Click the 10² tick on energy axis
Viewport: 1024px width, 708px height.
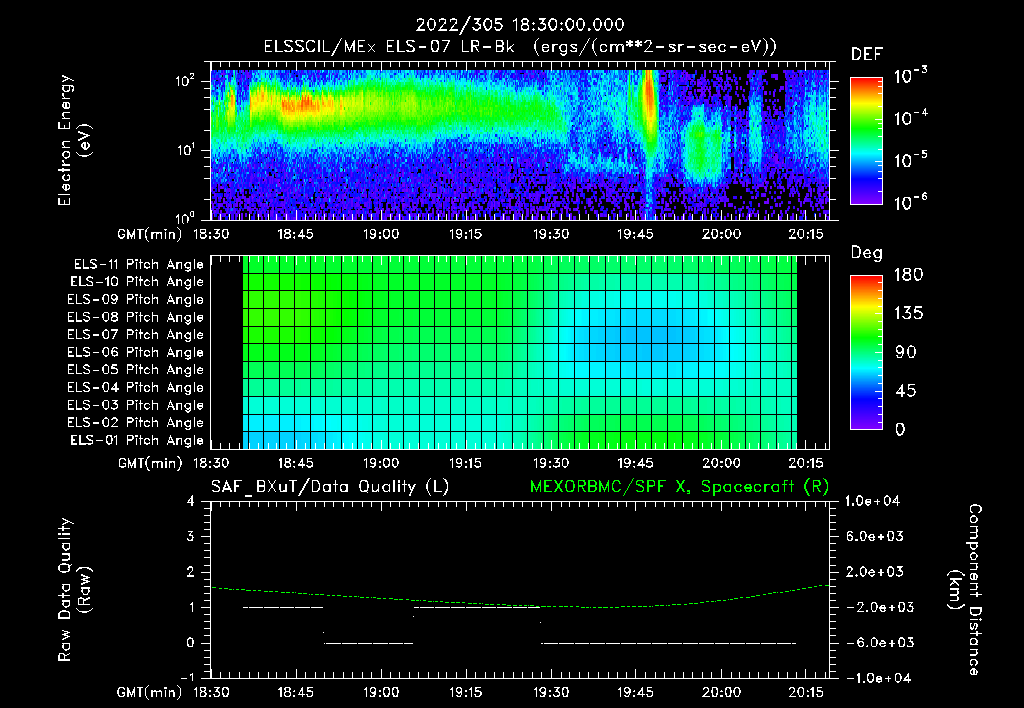(x=186, y=82)
